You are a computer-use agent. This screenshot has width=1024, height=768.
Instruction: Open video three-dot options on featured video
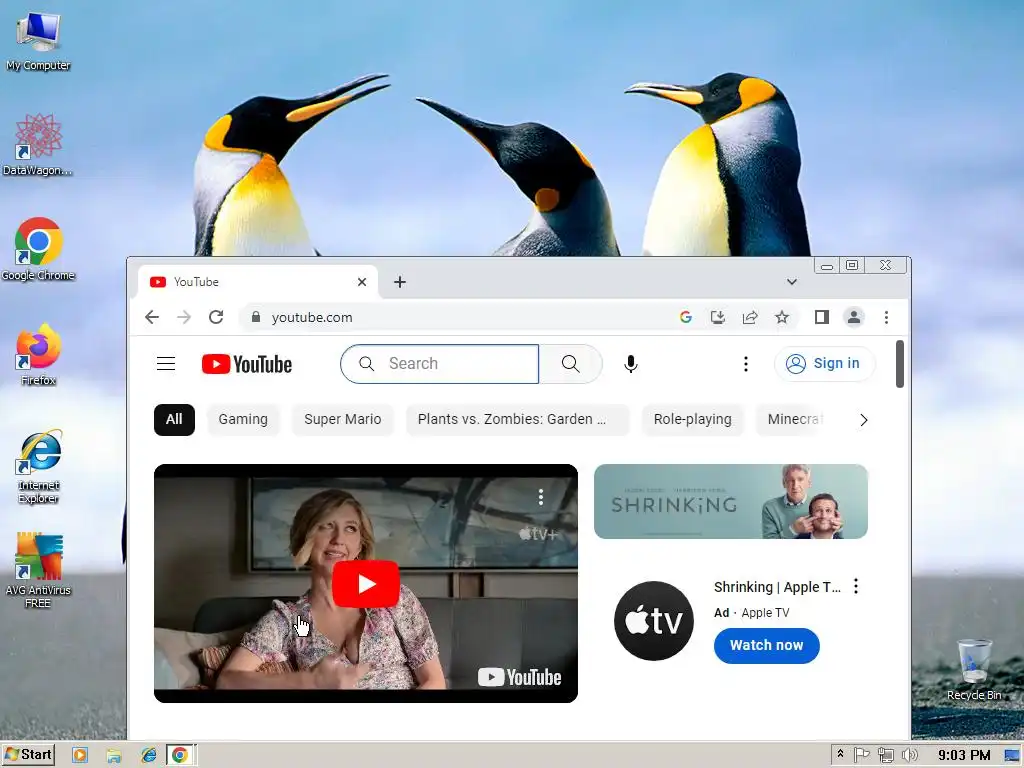point(541,498)
